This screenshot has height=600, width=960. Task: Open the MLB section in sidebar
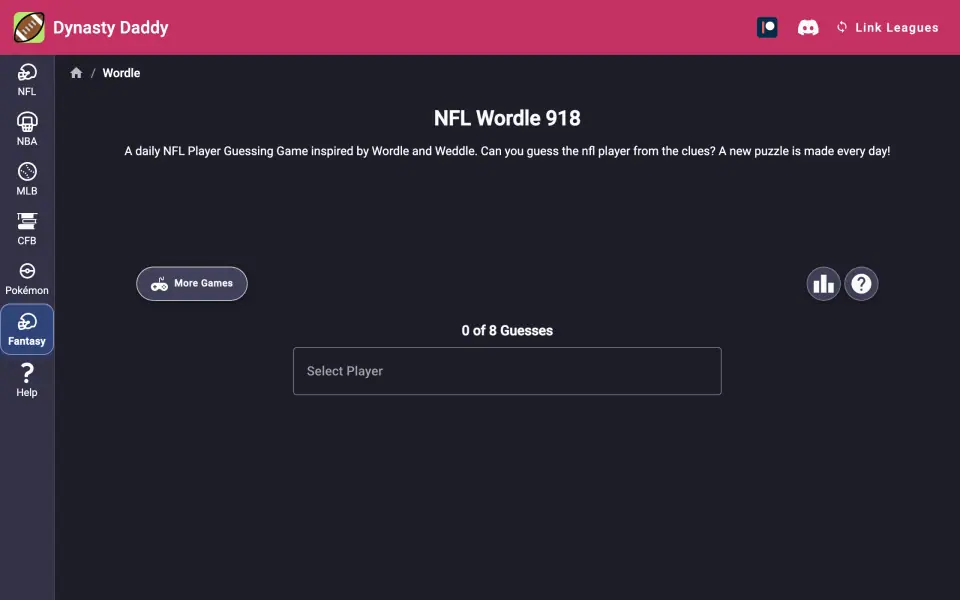click(27, 179)
